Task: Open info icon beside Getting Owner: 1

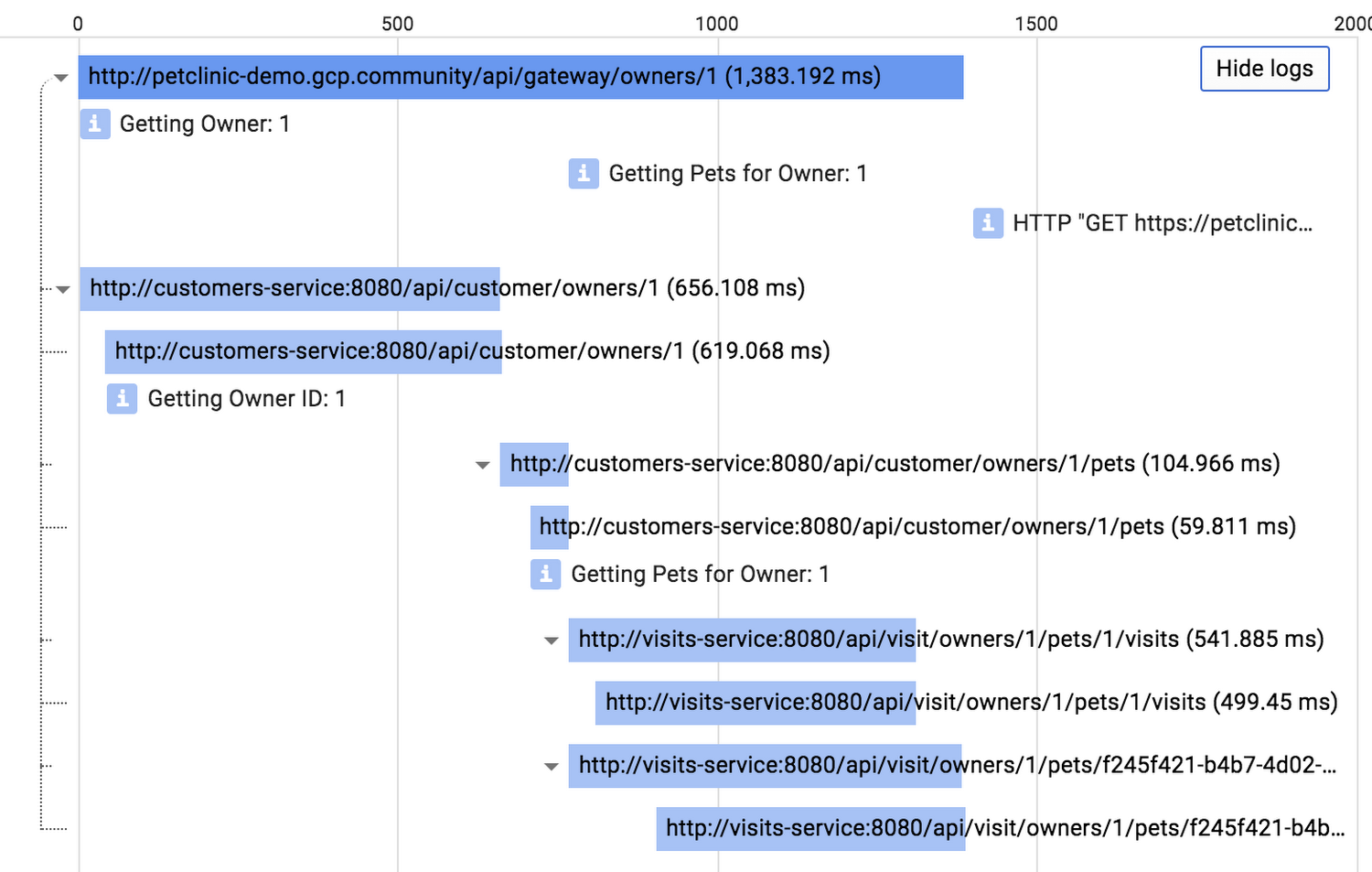Action: [95, 124]
